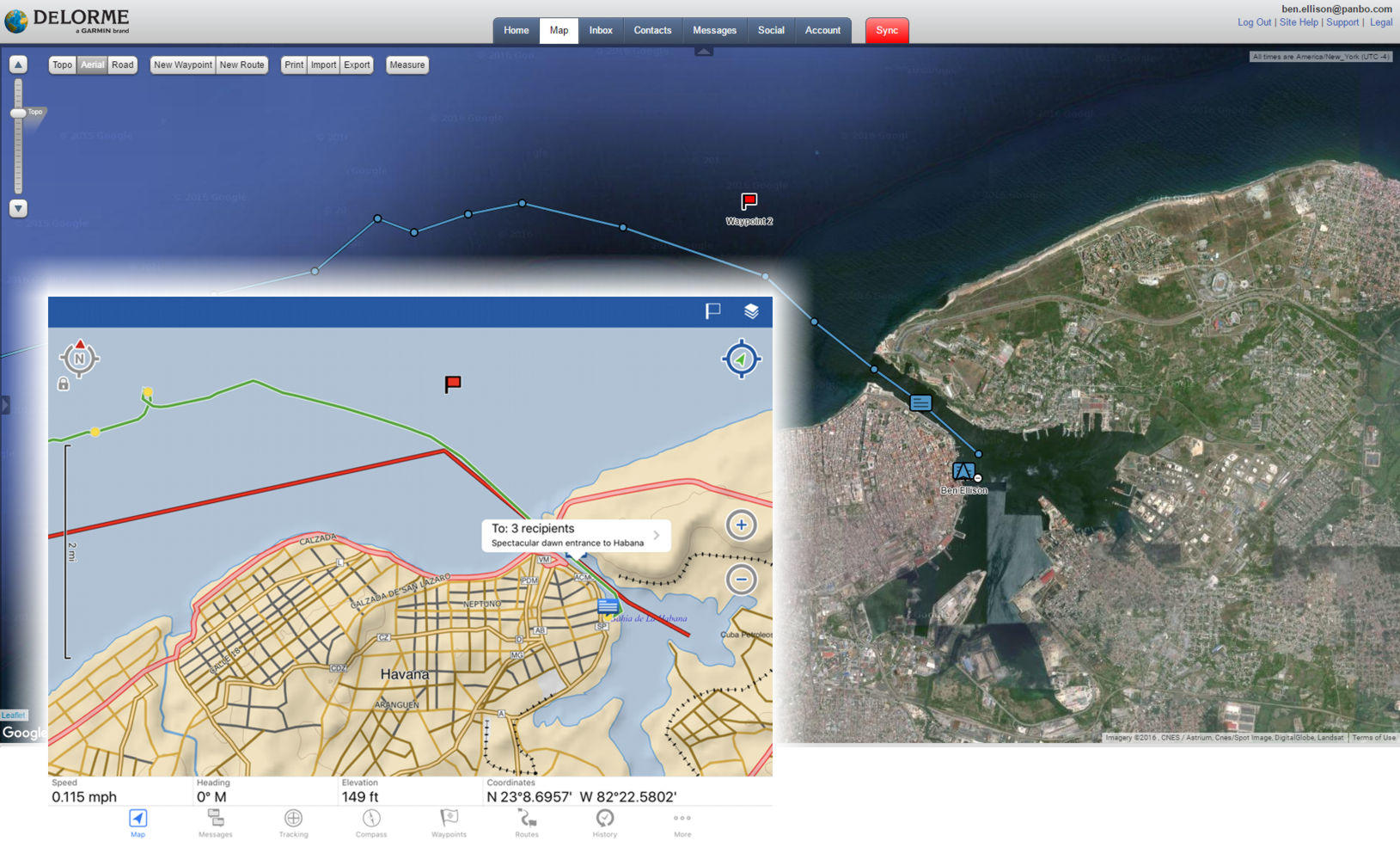Select the Map tab
Screen dimensions: 1400x841
[559, 30]
